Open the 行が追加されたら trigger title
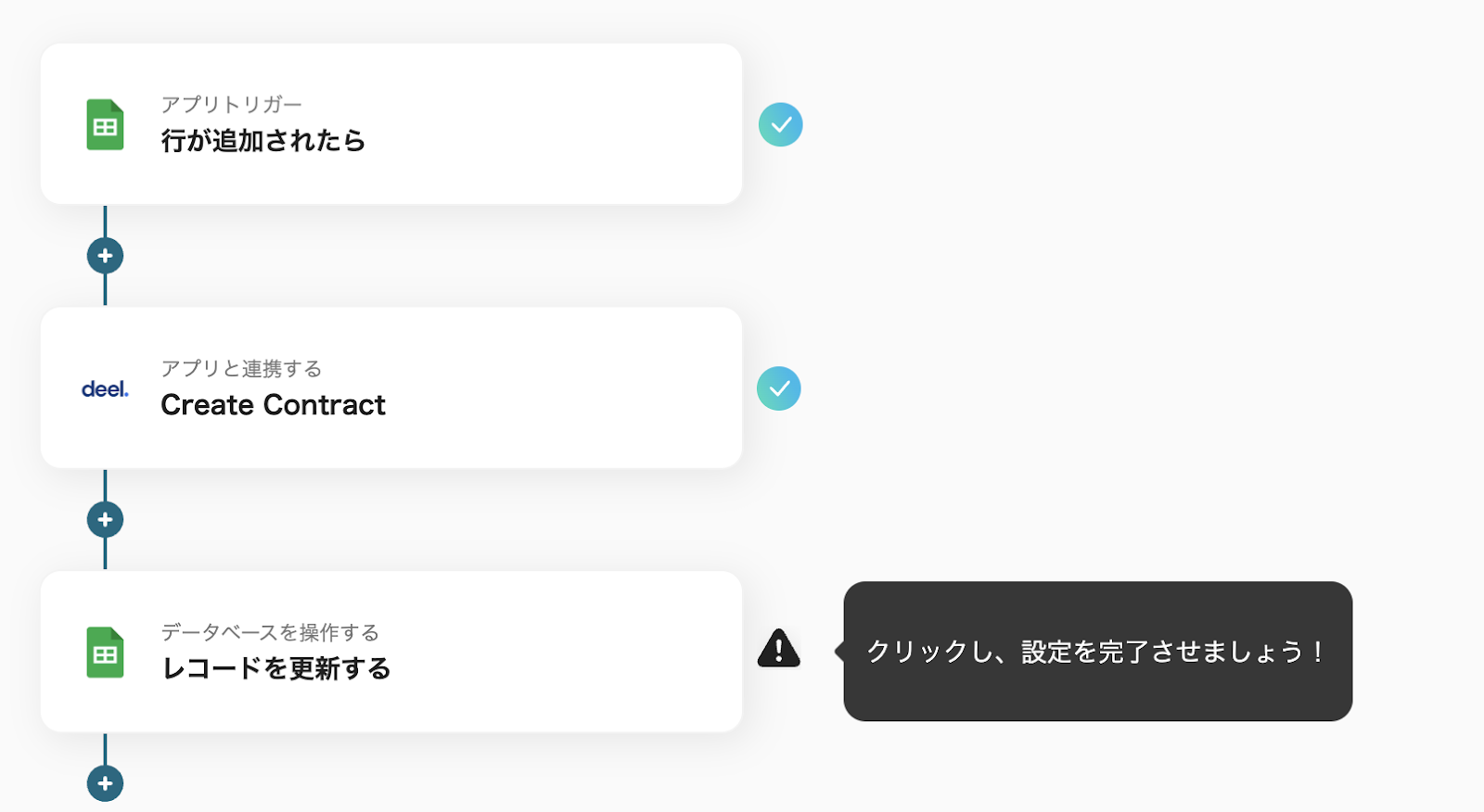This screenshot has height=812, width=1484. coord(262,141)
